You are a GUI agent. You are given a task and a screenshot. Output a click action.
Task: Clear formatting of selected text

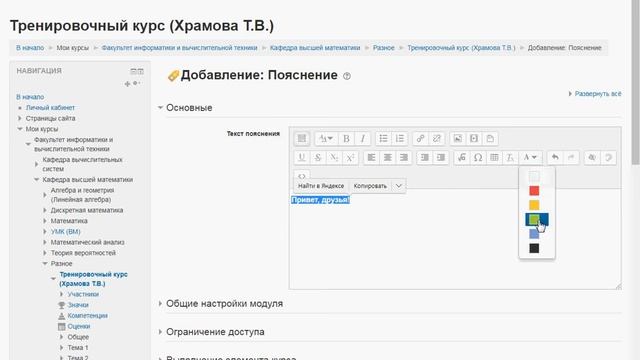510,158
